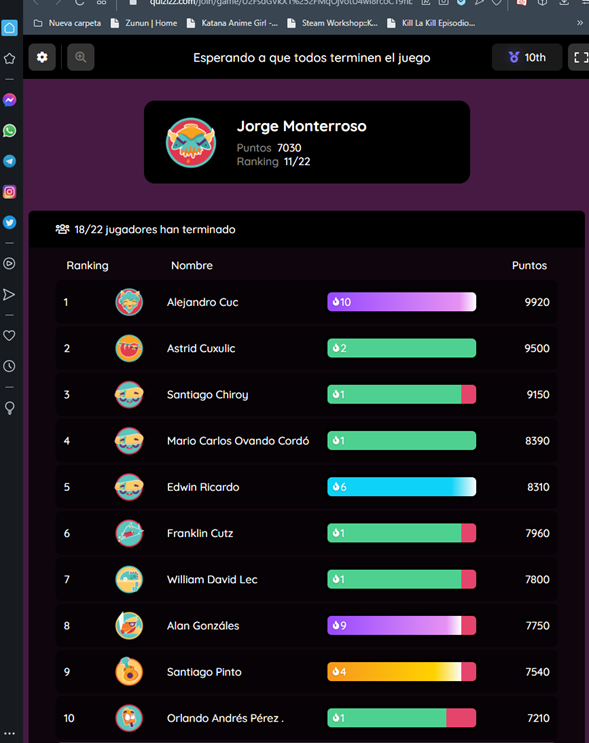
Task: Click Edwin Ricardo's blue streak bar
Action: pyautogui.click(x=401, y=487)
